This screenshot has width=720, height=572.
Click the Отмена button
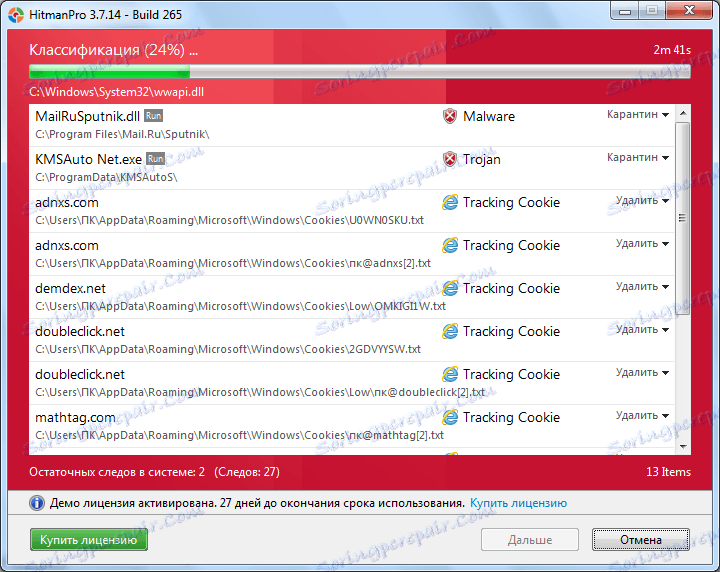tap(641, 539)
